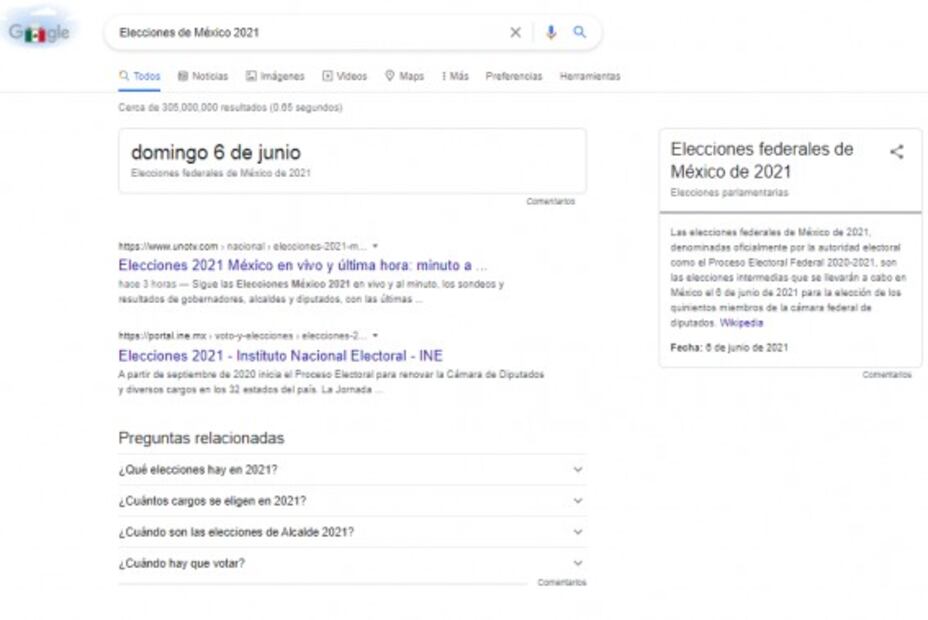Open the Videos results tab
This screenshot has height=620, width=928.
point(345,76)
